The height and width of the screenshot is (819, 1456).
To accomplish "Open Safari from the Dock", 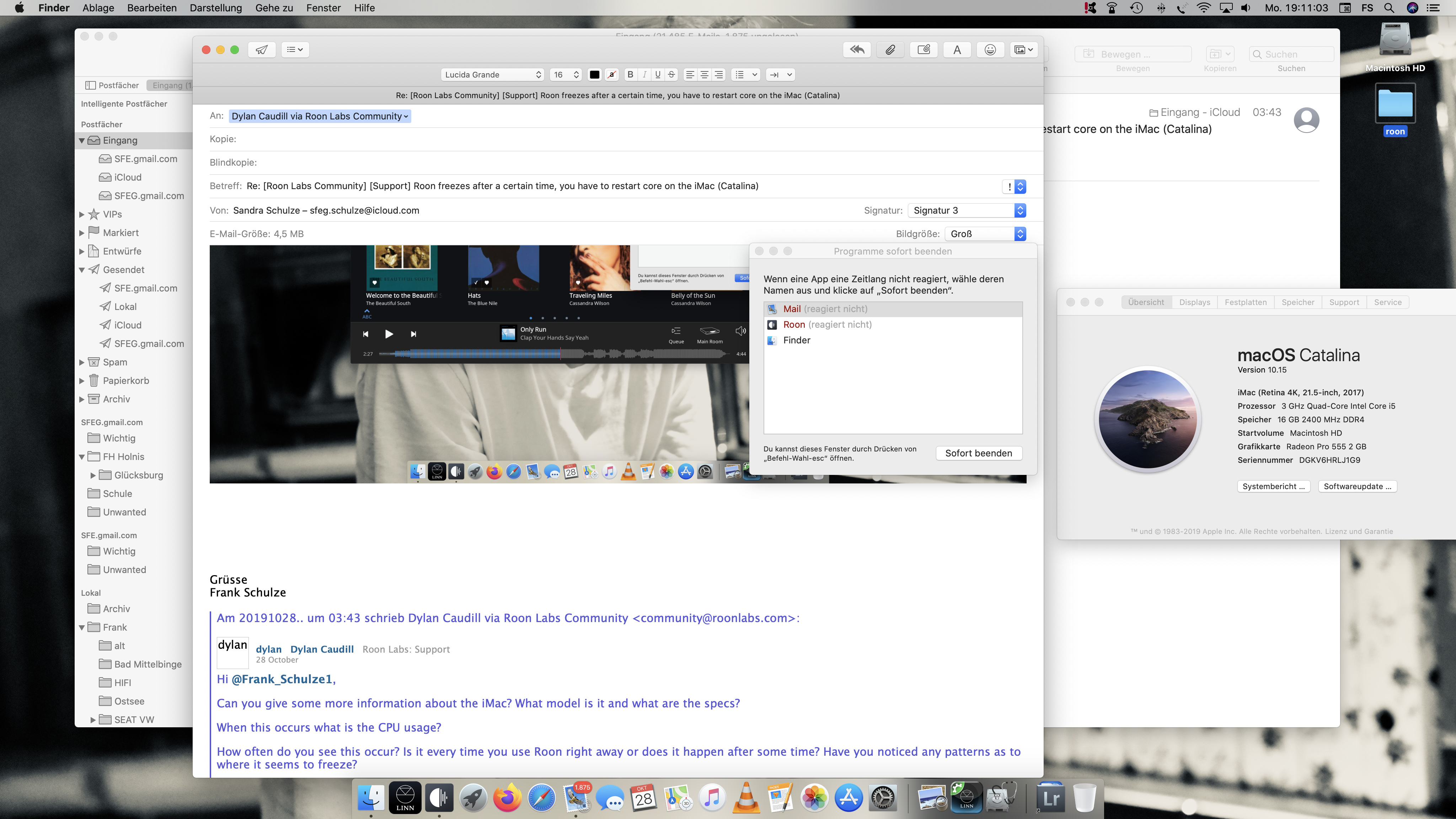I will [x=541, y=798].
